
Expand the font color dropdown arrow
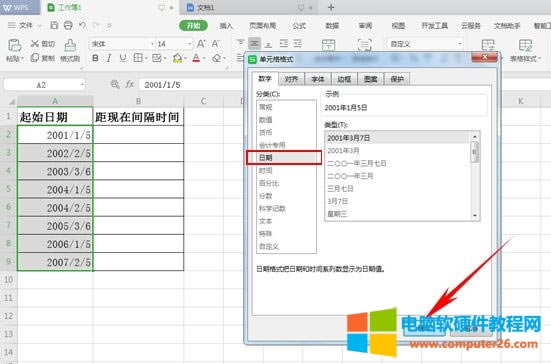tap(204, 58)
